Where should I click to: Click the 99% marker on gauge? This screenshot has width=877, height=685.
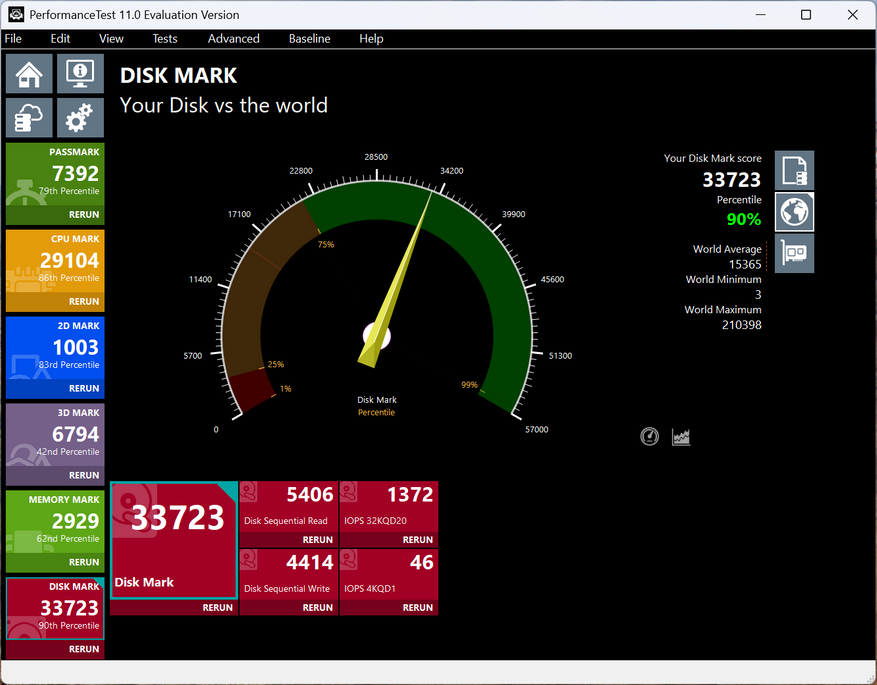tap(469, 385)
